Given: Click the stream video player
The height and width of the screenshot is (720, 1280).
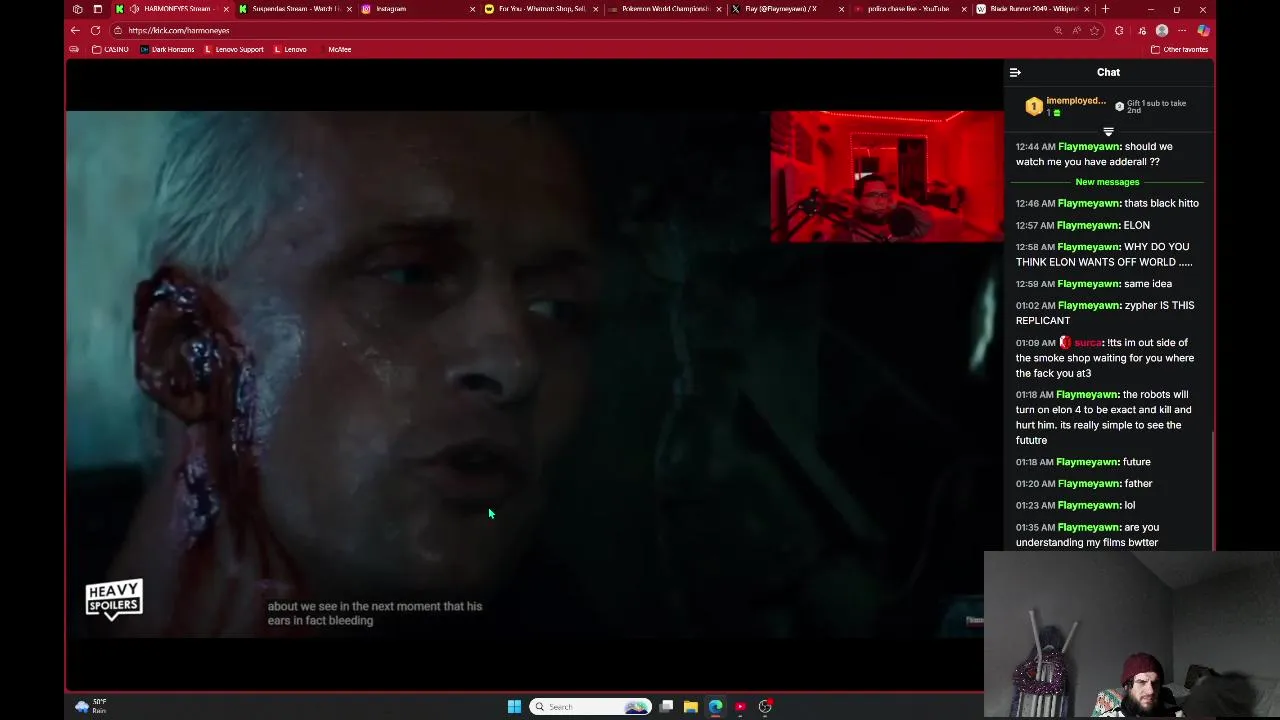Looking at the screenshot, I should coord(534,373).
